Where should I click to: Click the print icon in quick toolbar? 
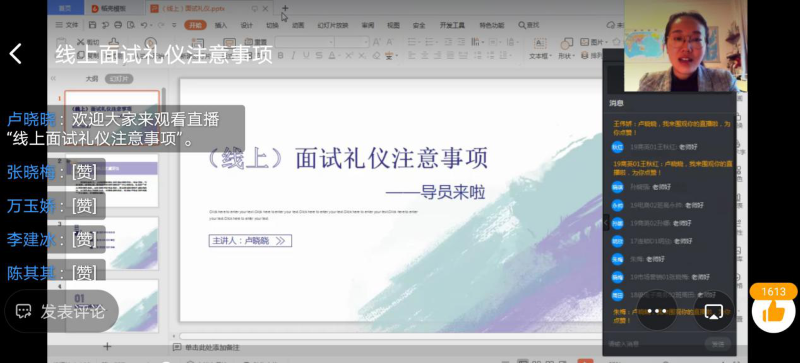coord(118,25)
